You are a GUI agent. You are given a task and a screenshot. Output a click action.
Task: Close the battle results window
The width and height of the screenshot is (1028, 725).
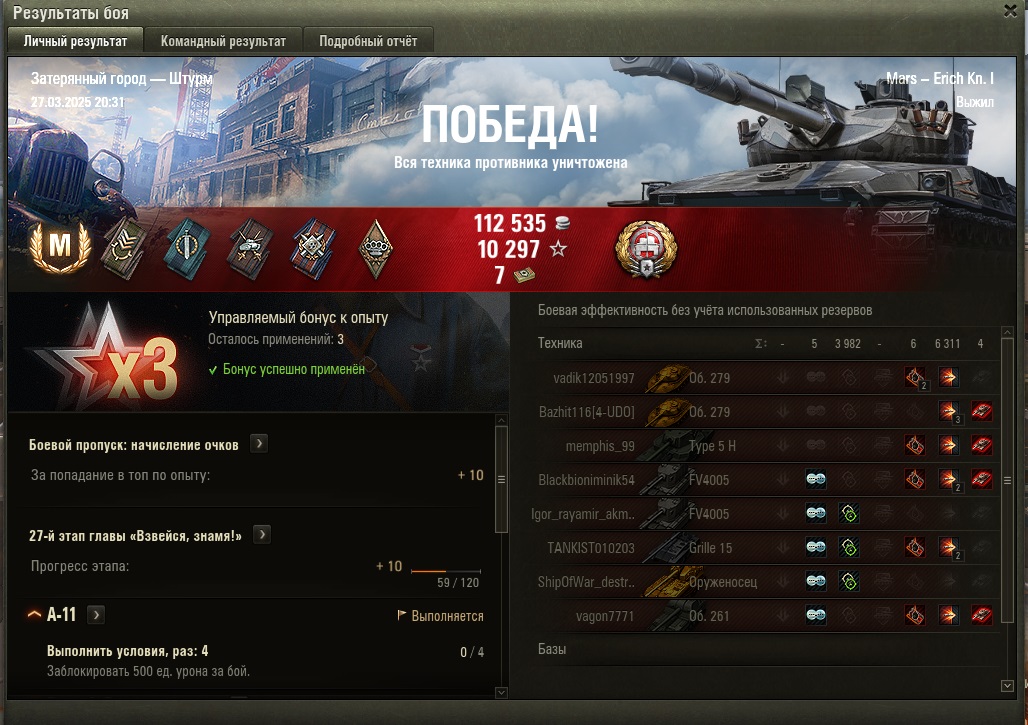click(1010, 10)
